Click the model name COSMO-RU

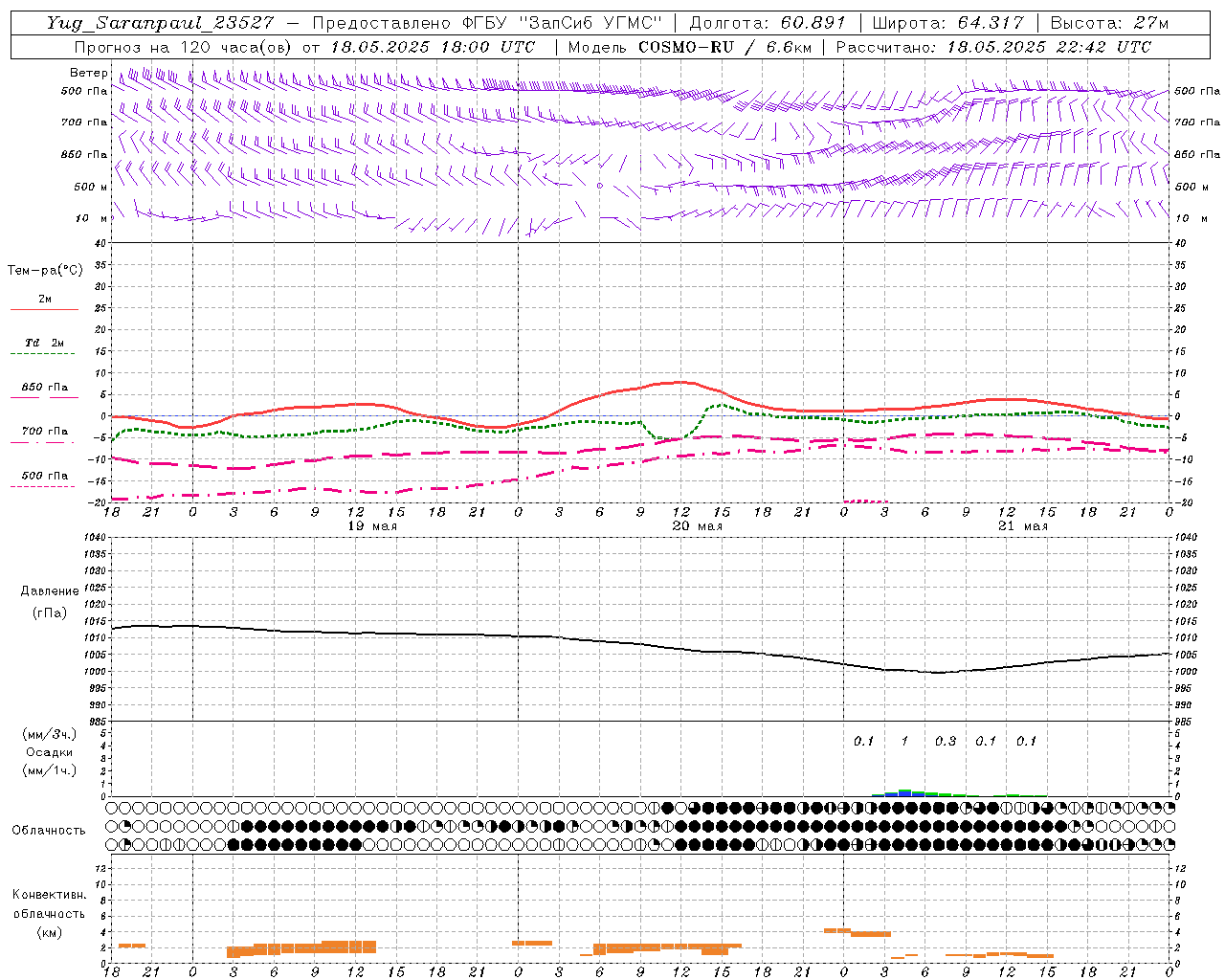[686, 47]
